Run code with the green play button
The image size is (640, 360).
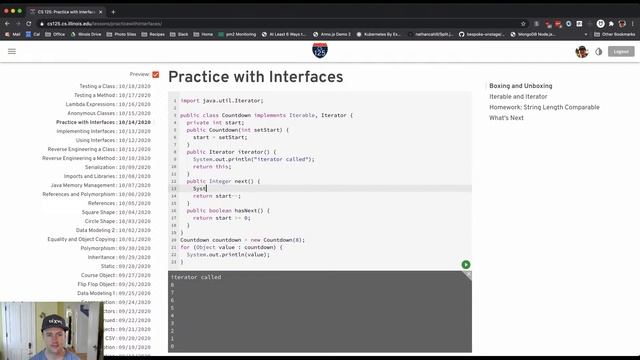(x=466, y=264)
